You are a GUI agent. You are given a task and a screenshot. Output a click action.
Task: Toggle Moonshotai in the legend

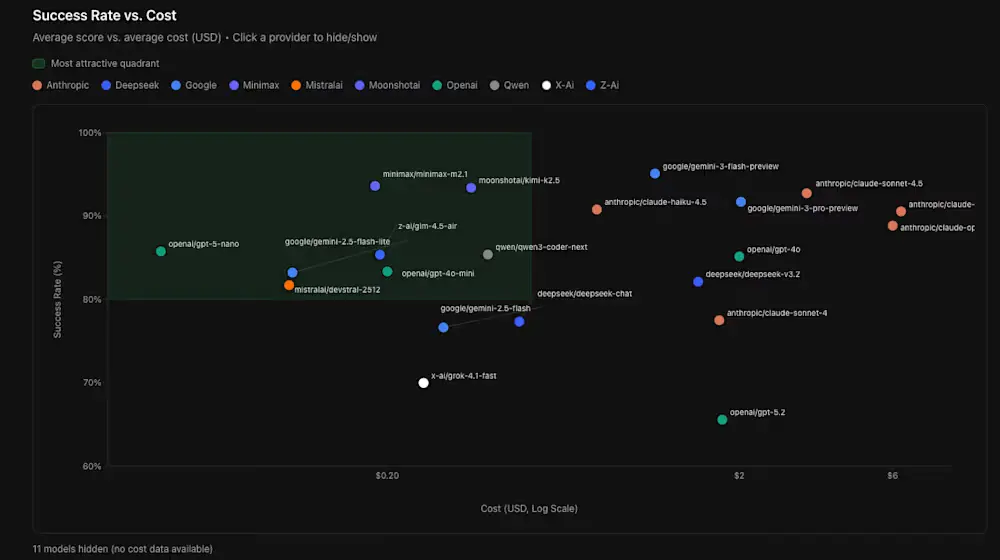388,85
